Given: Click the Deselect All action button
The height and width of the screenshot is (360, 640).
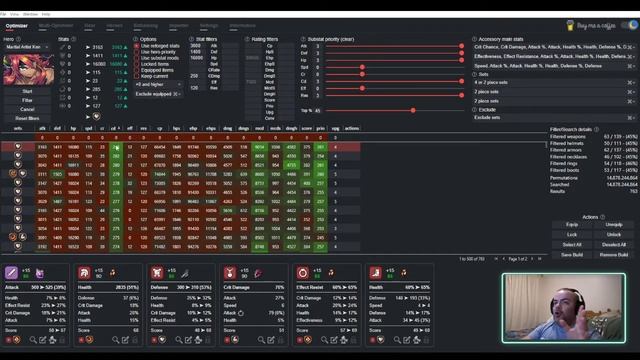Looking at the screenshot, I should [x=613, y=245].
